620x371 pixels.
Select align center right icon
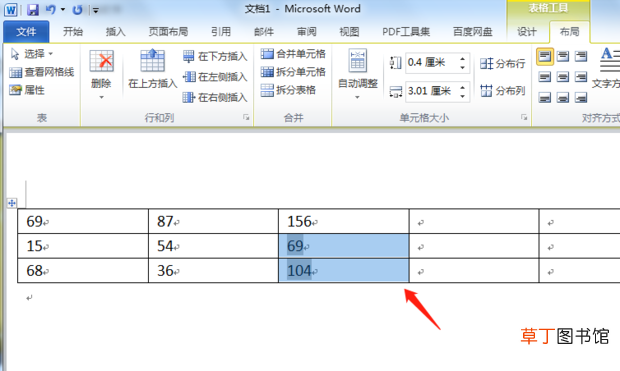tap(581, 77)
